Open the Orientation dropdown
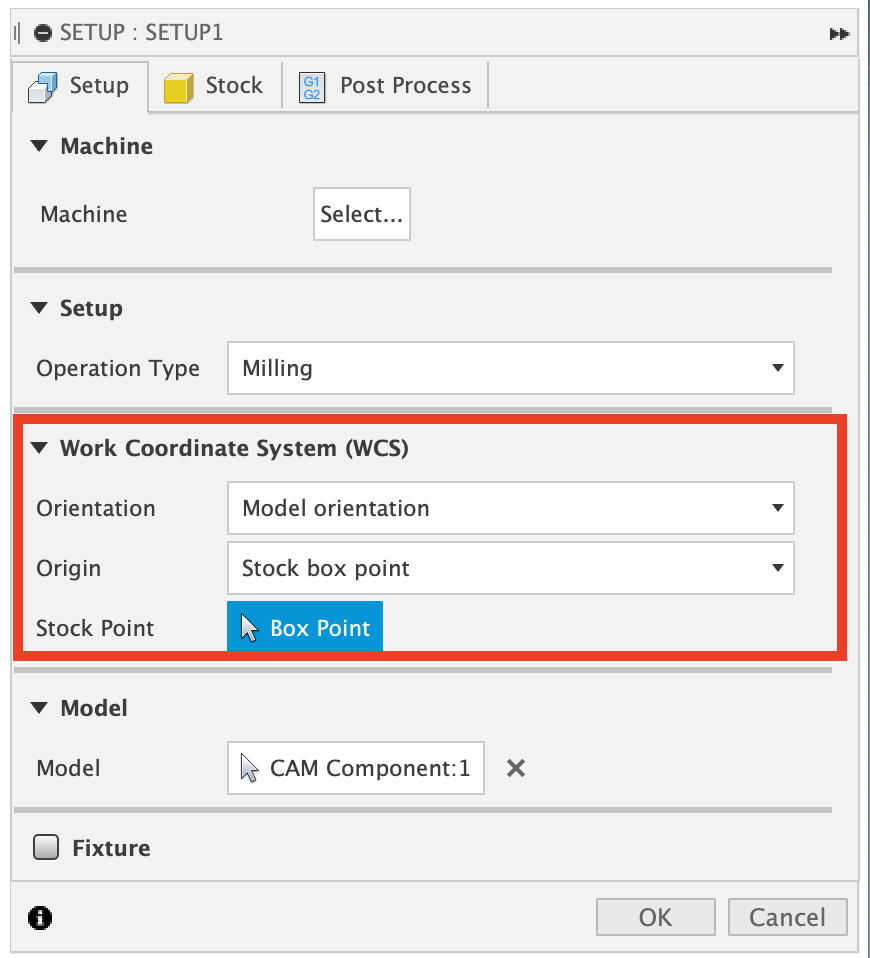Image resolution: width=870 pixels, height=958 pixels. [510, 508]
